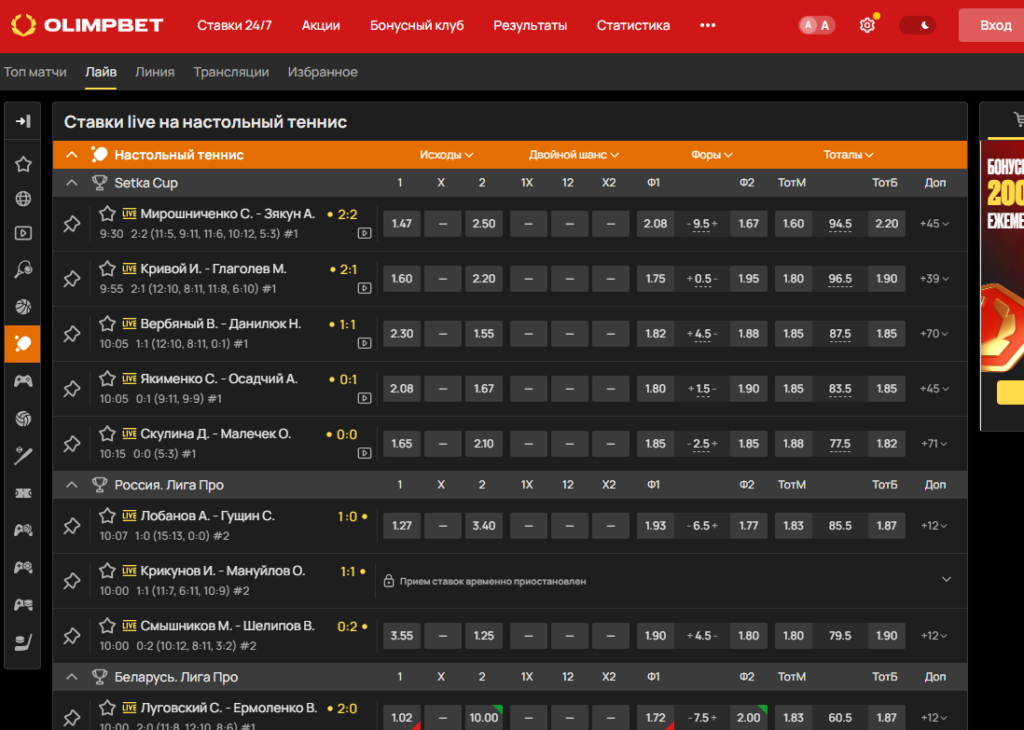Favorite the Кривой - Глаголев match star
This screenshot has width=1024, height=730.
[x=108, y=268]
